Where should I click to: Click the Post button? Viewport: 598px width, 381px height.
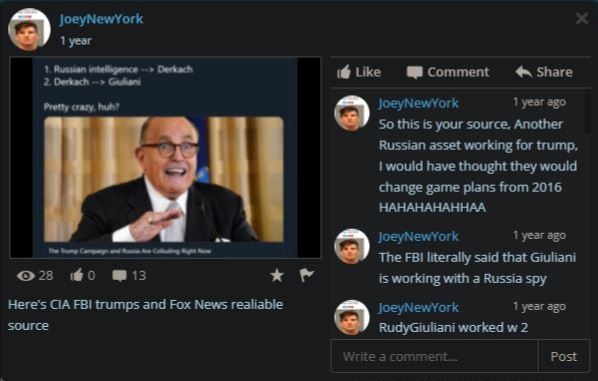coord(564,356)
